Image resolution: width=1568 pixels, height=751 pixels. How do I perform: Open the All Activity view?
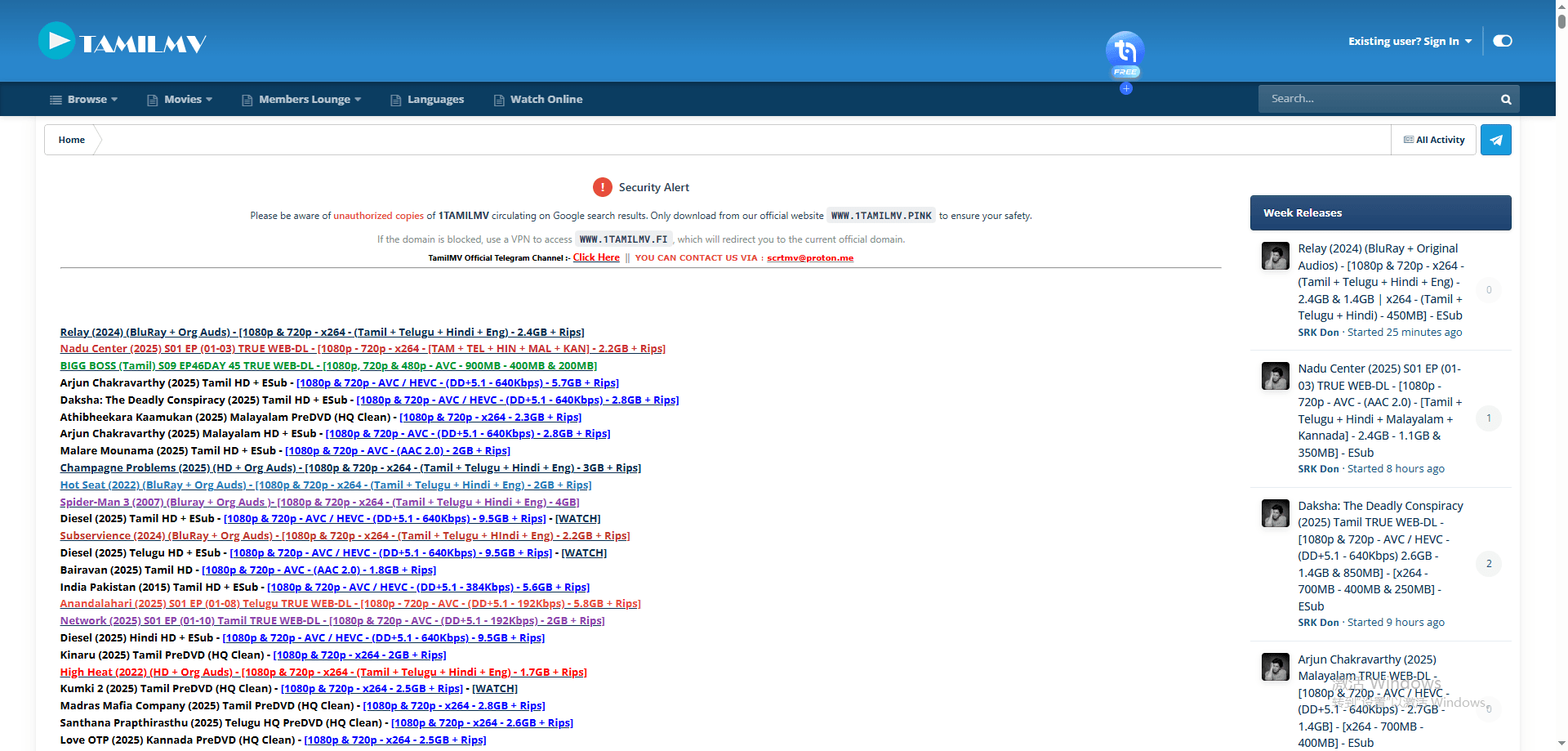(x=1433, y=140)
